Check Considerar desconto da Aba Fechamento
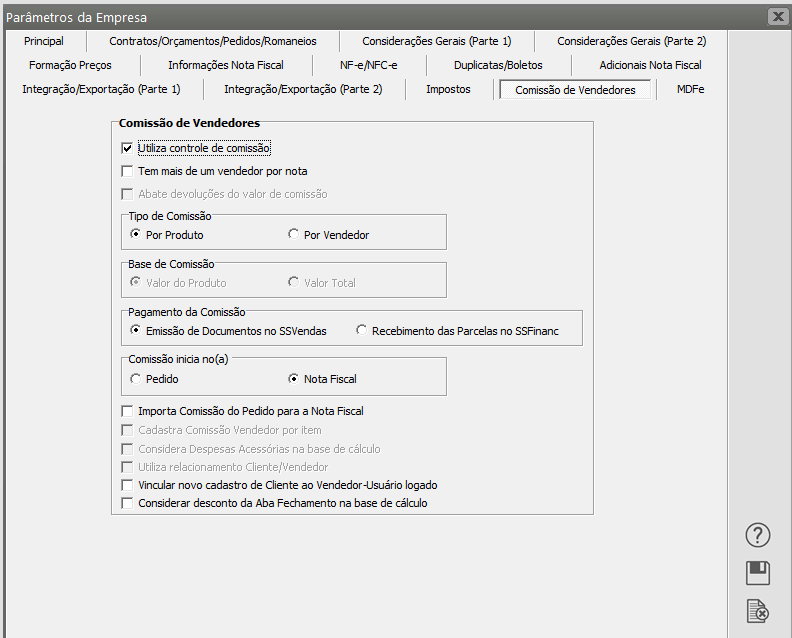 coord(128,503)
